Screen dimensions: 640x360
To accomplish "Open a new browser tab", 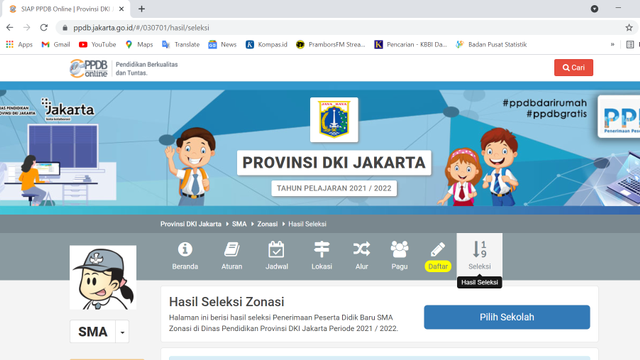I will coord(142,9).
